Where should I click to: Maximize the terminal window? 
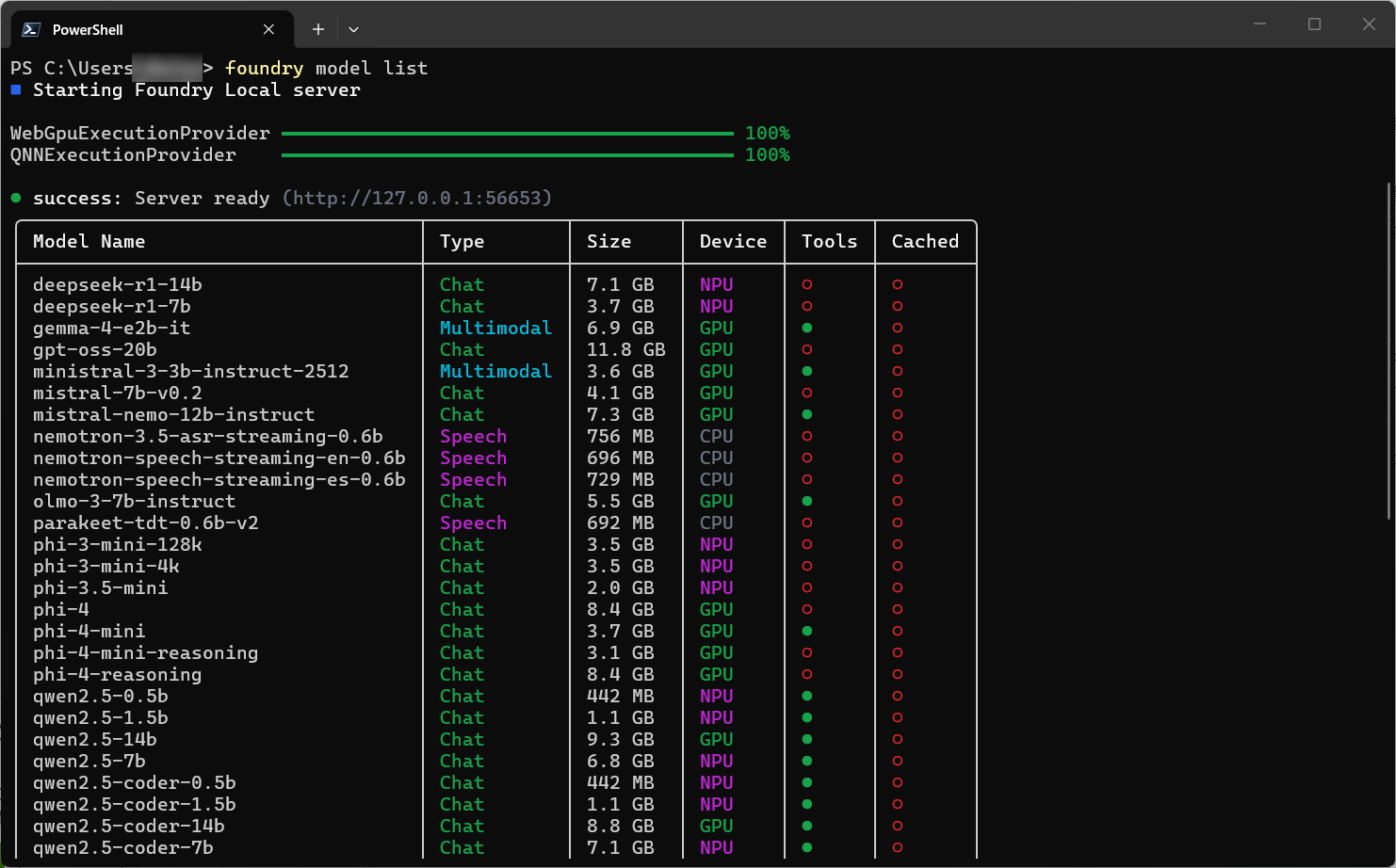[x=1314, y=24]
